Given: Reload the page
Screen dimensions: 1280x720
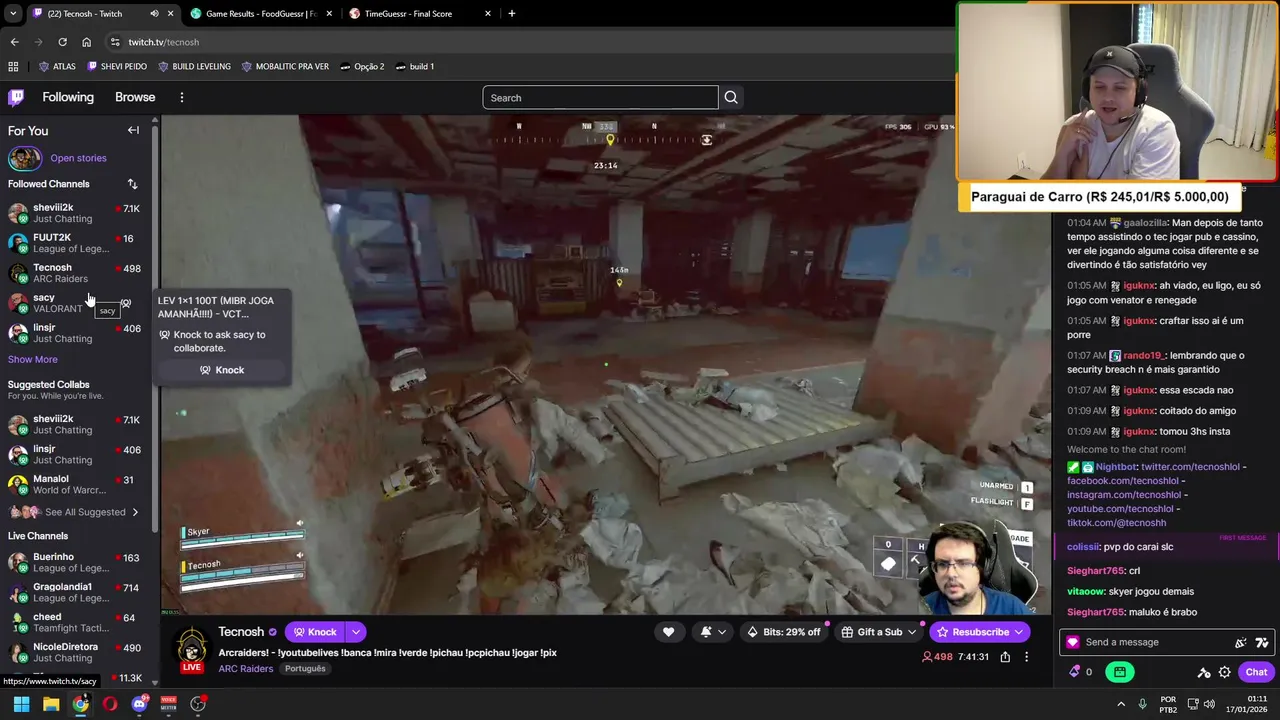Looking at the screenshot, I should point(62,42).
